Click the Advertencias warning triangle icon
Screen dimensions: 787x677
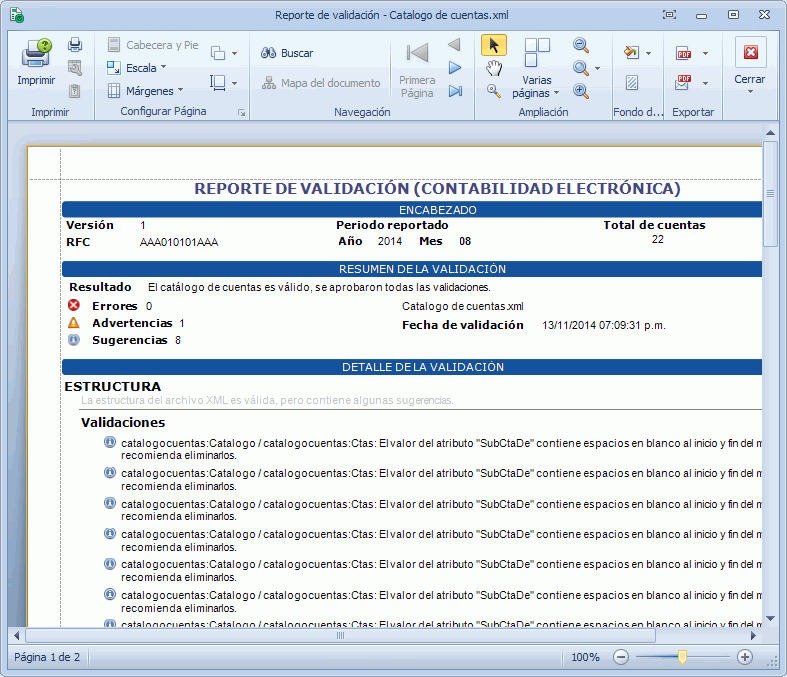[x=74, y=323]
